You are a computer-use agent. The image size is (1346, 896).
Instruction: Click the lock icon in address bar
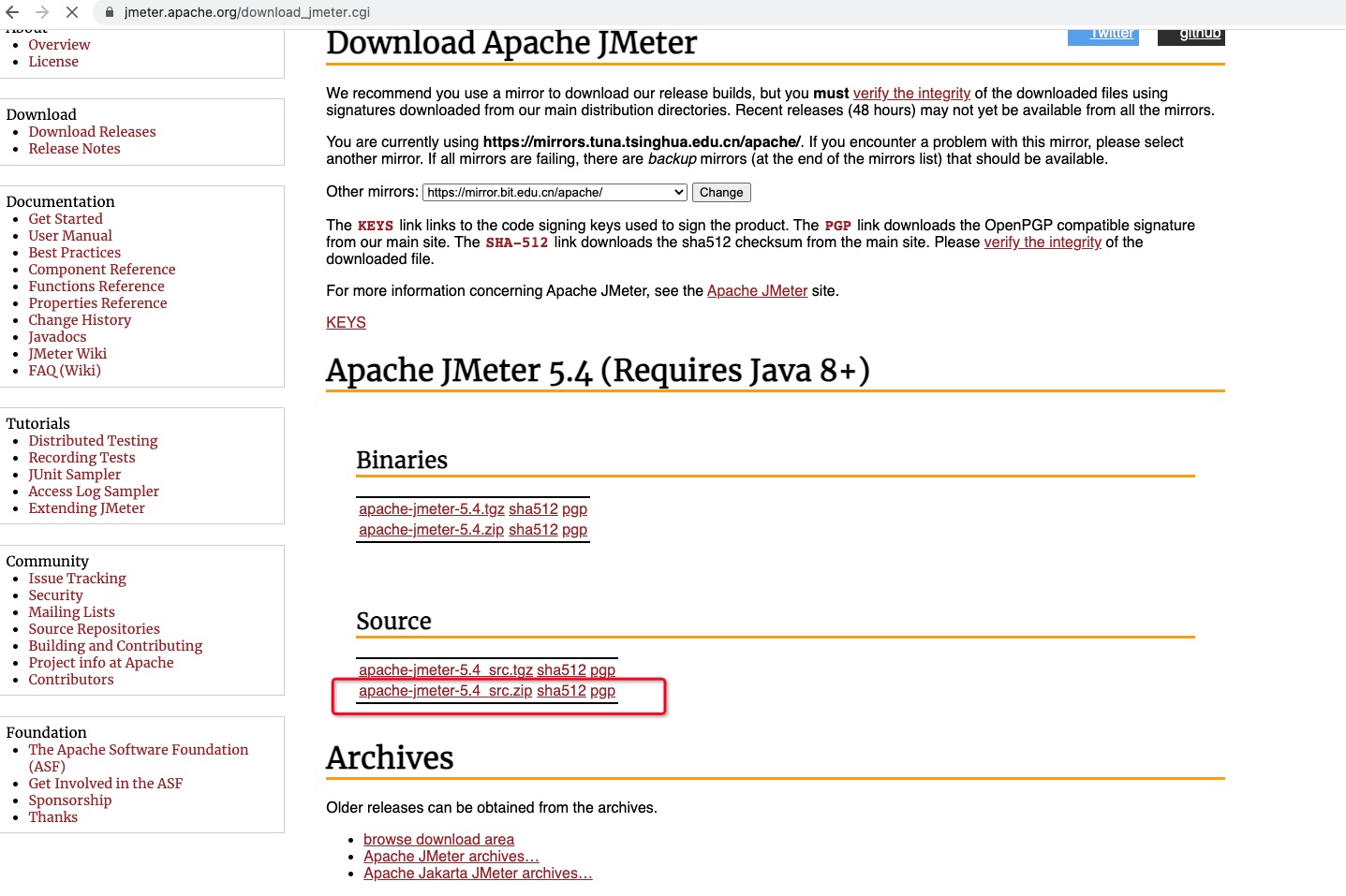(110, 12)
